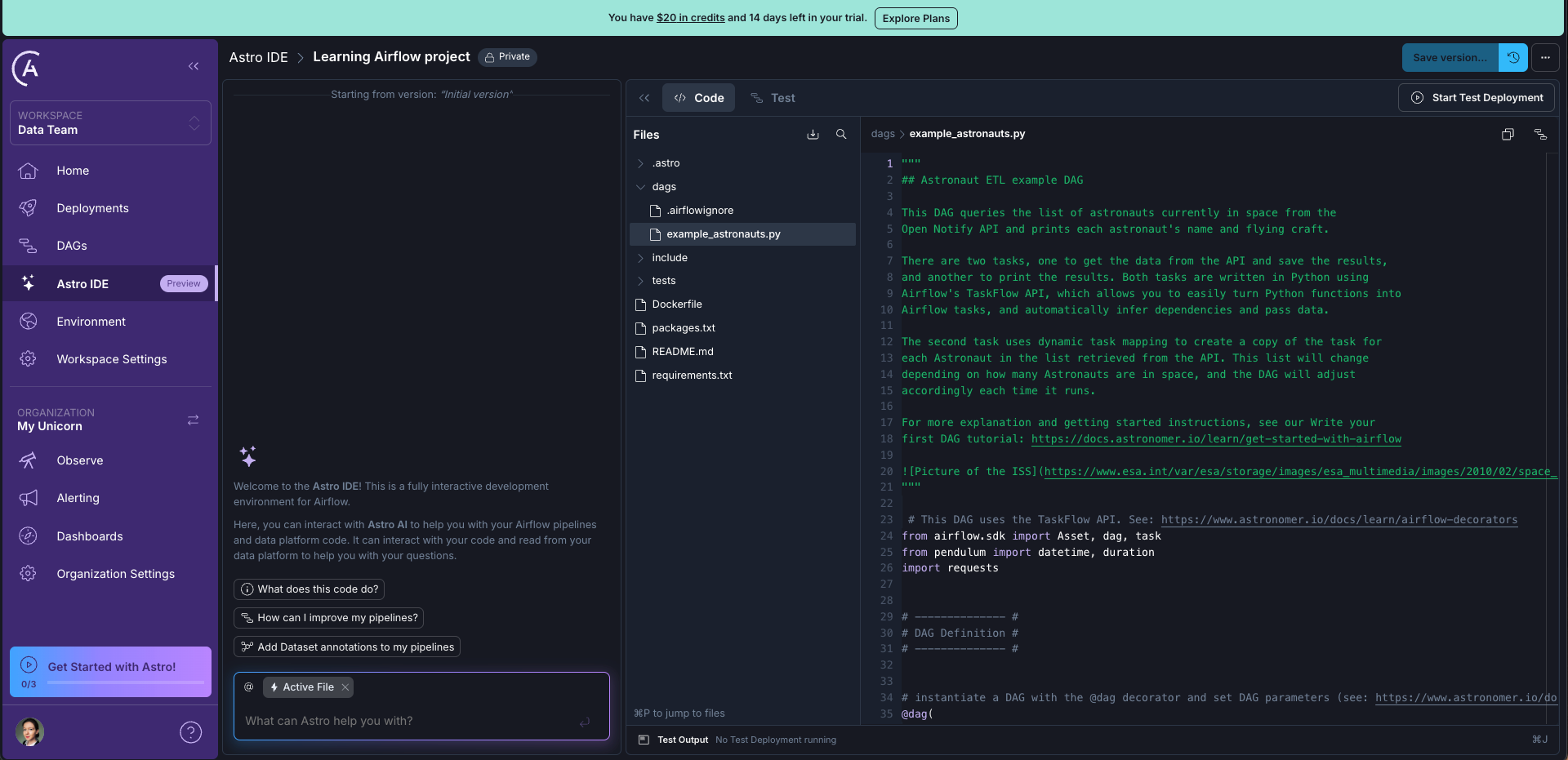Click the copy icon above the code editor
Screen dimensions: 1568x760
pyautogui.click(x=1508, y=134)
